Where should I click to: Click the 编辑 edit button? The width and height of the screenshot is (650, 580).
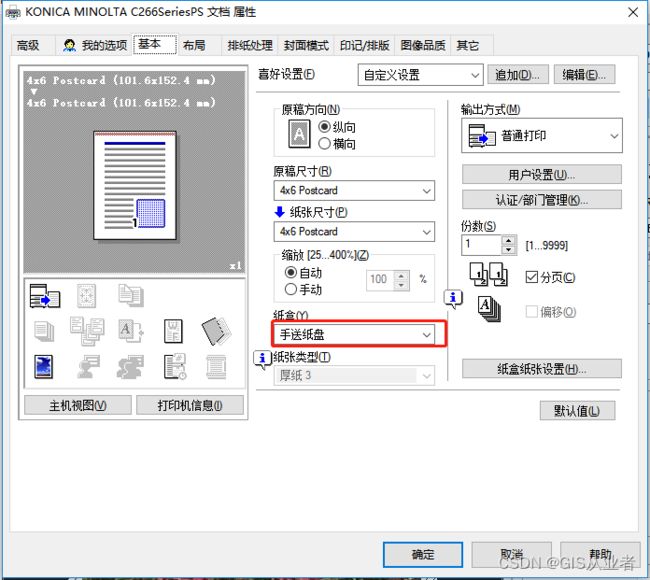pyautogui.click(x=584, y=75)
